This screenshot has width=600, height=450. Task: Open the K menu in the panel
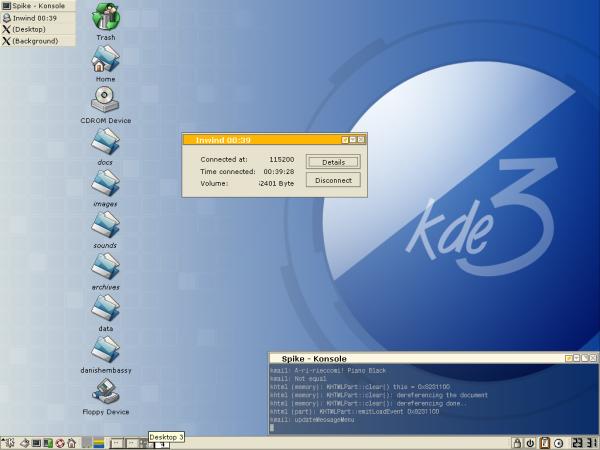click(x=10, y=443)
